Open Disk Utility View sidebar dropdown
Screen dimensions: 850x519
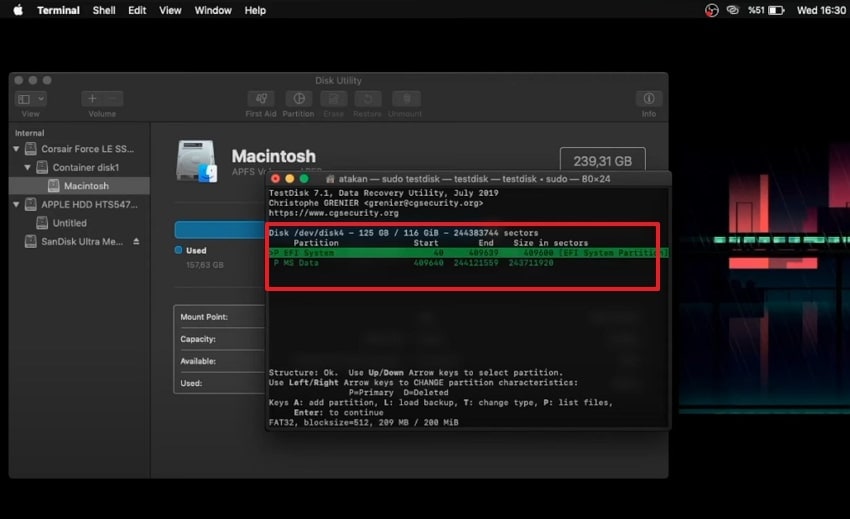(30, 99)
